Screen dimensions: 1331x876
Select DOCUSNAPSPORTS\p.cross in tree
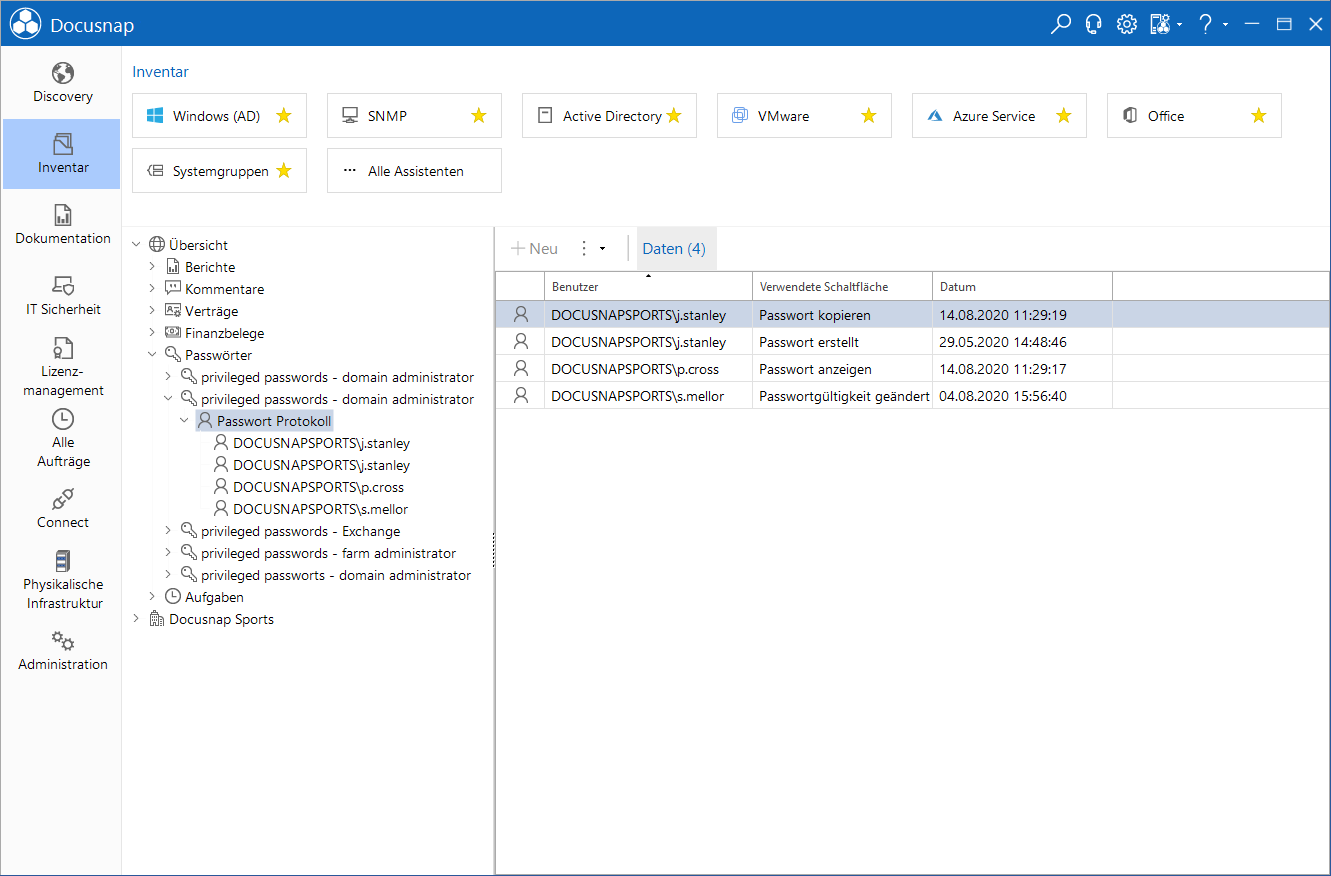click(318, 487)
